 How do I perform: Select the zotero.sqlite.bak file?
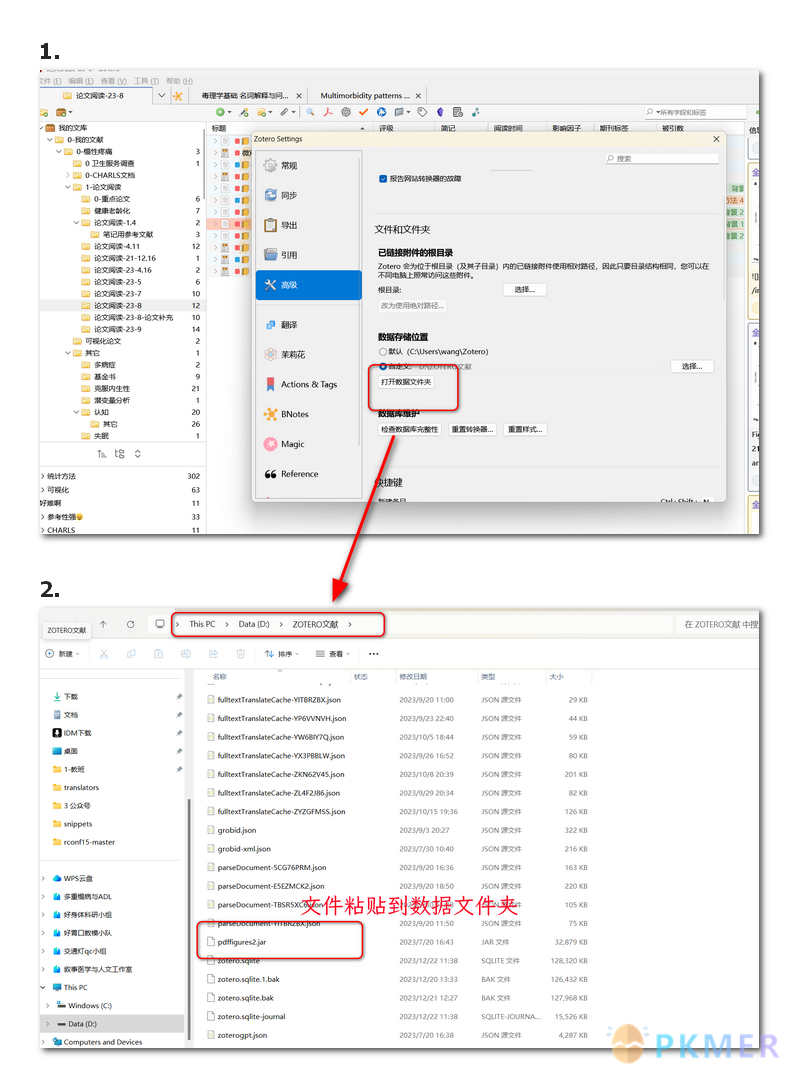point(245,998)
